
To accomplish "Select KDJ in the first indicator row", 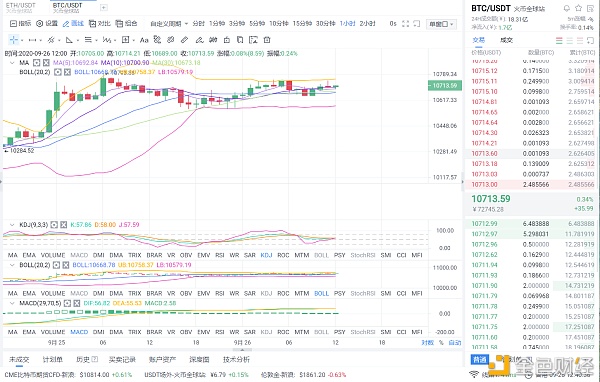I will pos(266,255).
